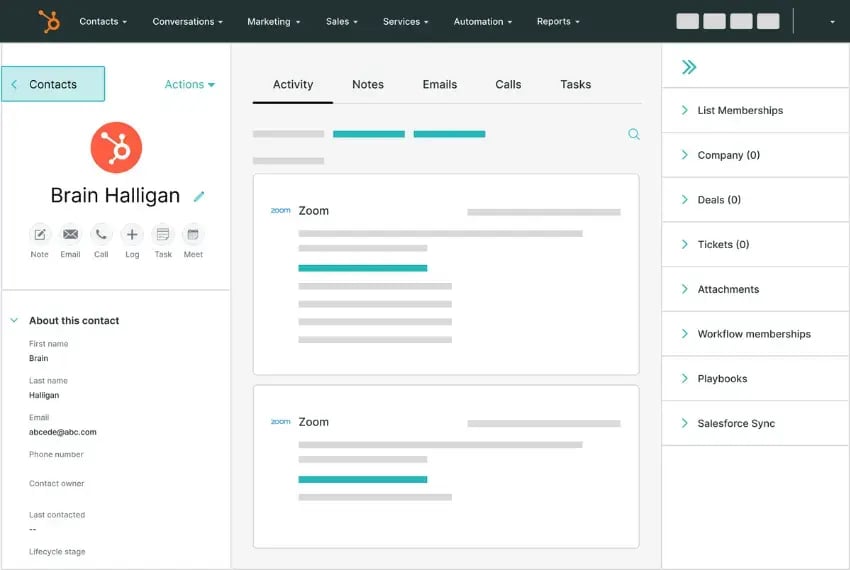Click the Email envelope icon
The width and height of the screenshot is (850, 570).
pos(70,234)
